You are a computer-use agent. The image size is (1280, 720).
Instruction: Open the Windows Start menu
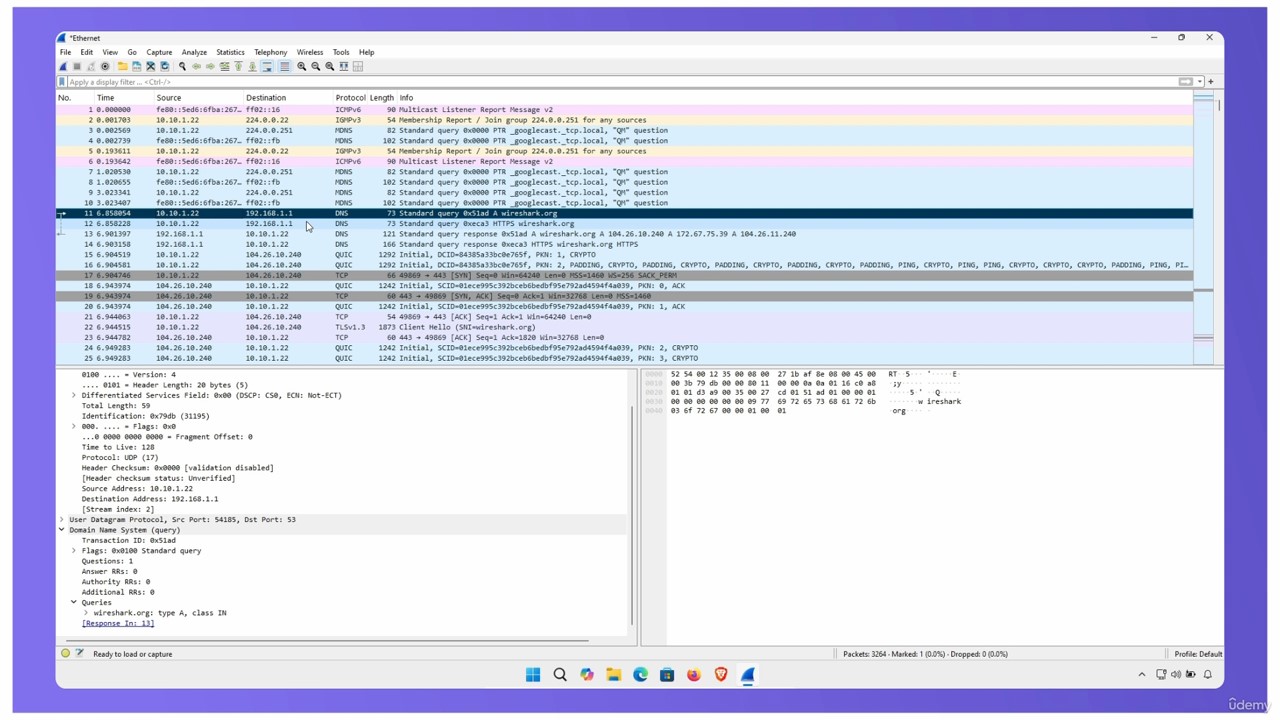(533, 675)
